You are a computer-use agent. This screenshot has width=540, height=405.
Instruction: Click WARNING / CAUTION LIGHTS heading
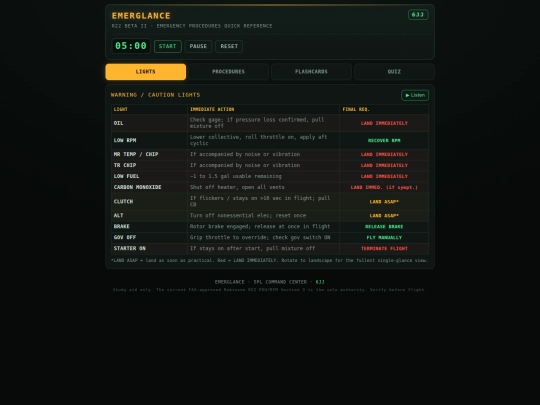tap(156, 95)
